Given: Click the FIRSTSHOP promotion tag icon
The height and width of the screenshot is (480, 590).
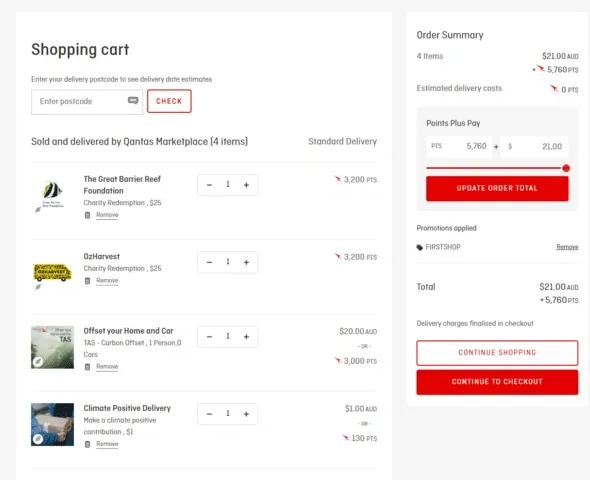Looking at the screenshot, I should coord(420,247).
